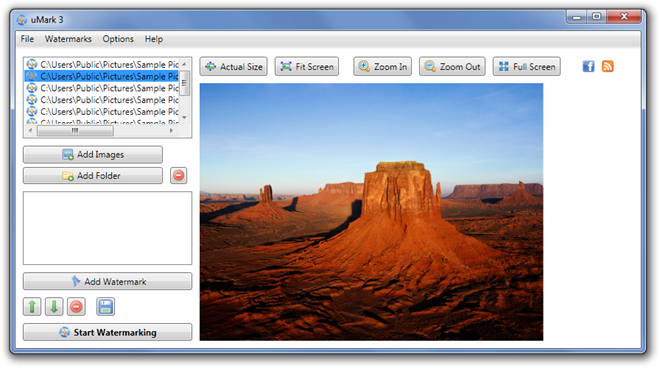
Task: Click the Add Watermark button
Action: (107, 281)
